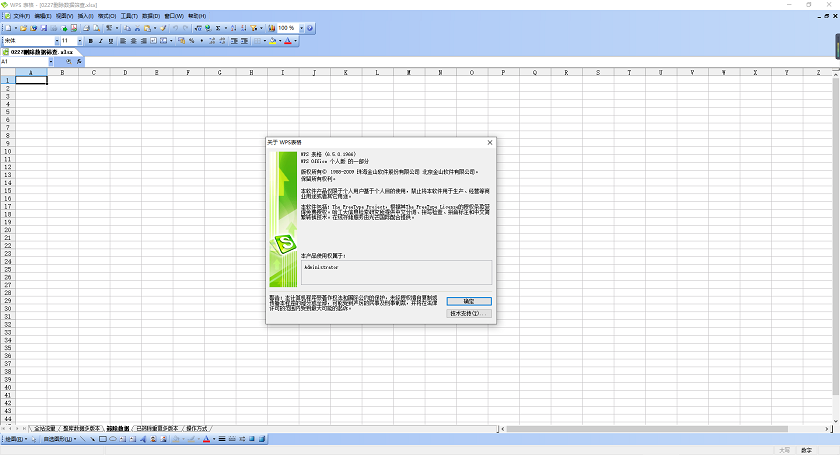840x455 pixels.
Task: Close the About WPS dialog
Action: click(x=490, y=143)
